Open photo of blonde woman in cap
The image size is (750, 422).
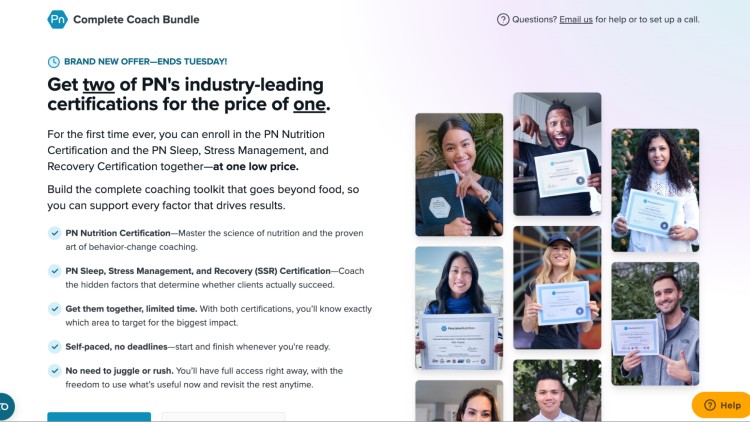(x=557, y=288)
